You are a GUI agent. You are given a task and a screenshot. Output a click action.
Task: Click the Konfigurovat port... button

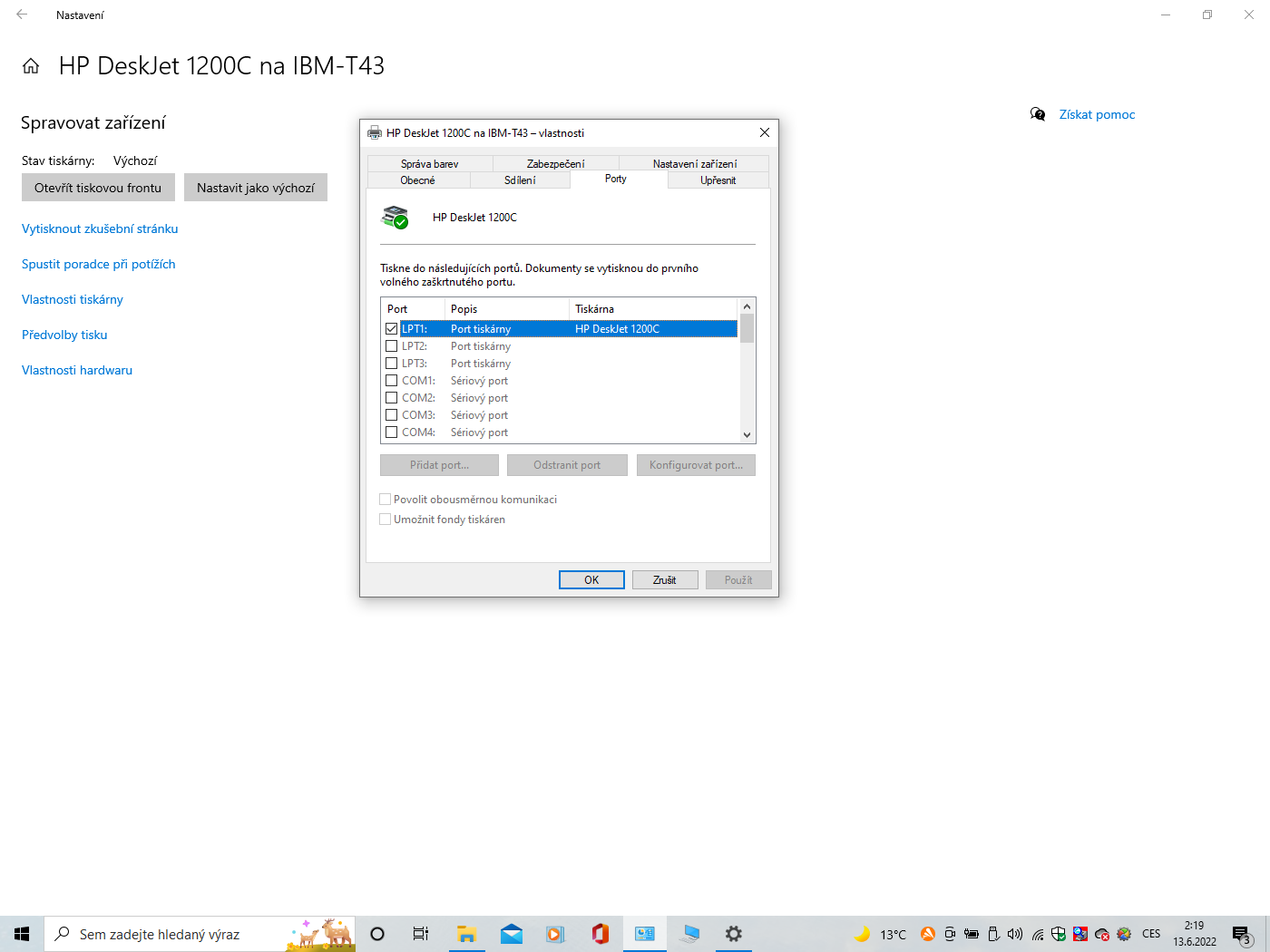[696, 465]
